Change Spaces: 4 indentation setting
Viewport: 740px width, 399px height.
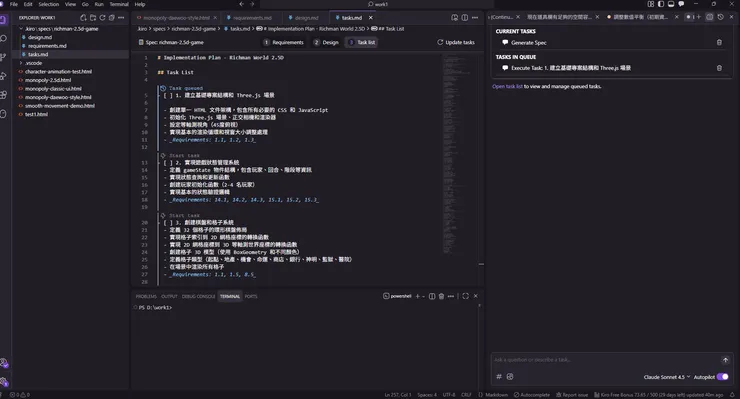click(427, 395)
